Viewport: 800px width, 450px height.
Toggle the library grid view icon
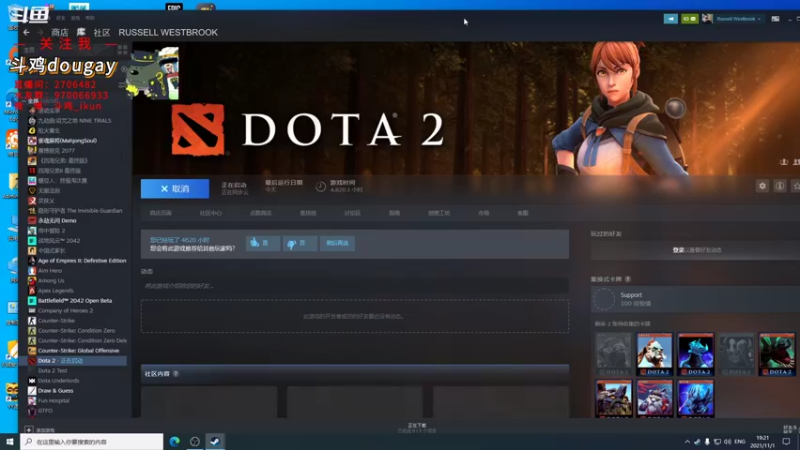click(x=122, y=49)
